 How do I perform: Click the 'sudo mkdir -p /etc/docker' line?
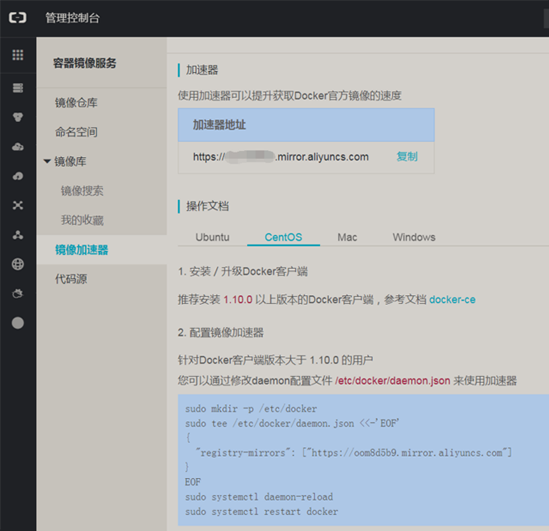click(251, 408)
